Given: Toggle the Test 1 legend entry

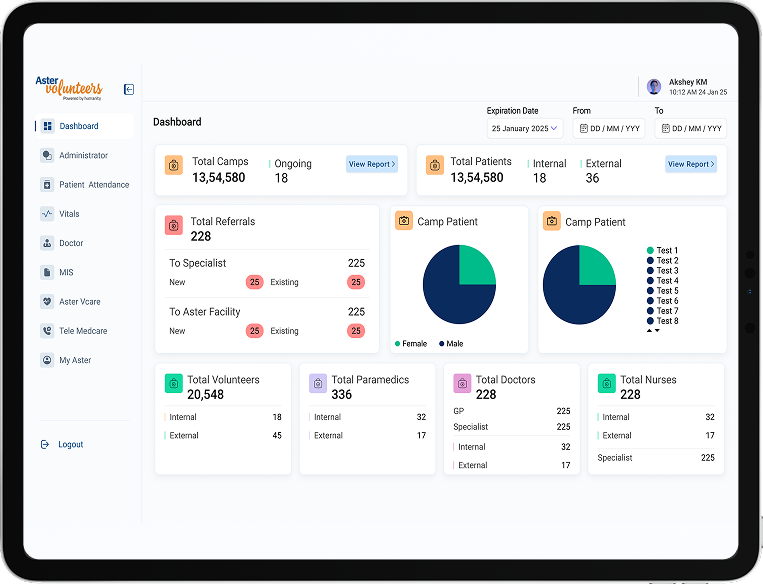Looking at the screenshot, I should 662,251.
